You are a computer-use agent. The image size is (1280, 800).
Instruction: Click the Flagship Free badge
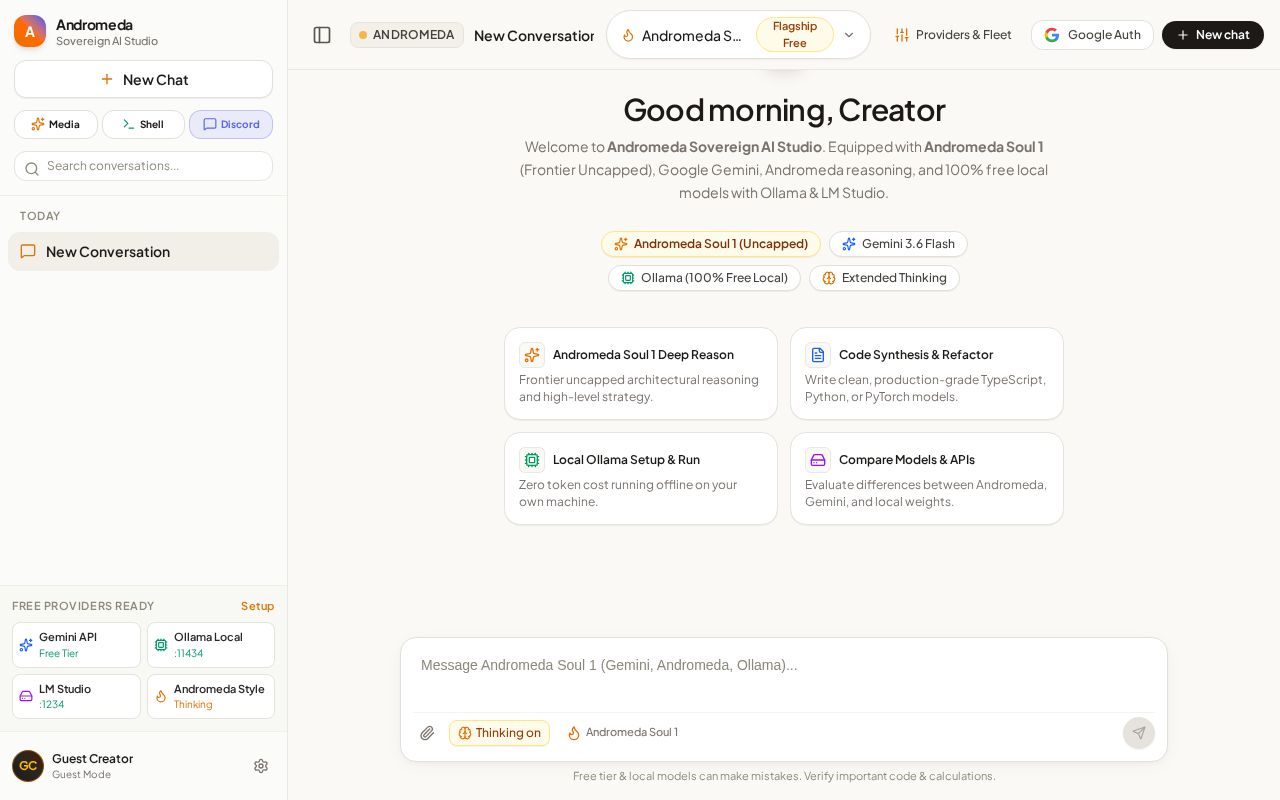[795, 35]
